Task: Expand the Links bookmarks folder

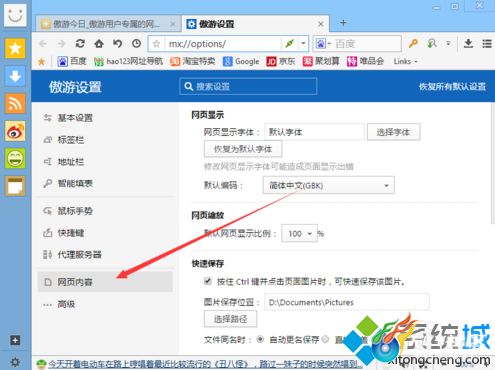Action: click(405, 62)
